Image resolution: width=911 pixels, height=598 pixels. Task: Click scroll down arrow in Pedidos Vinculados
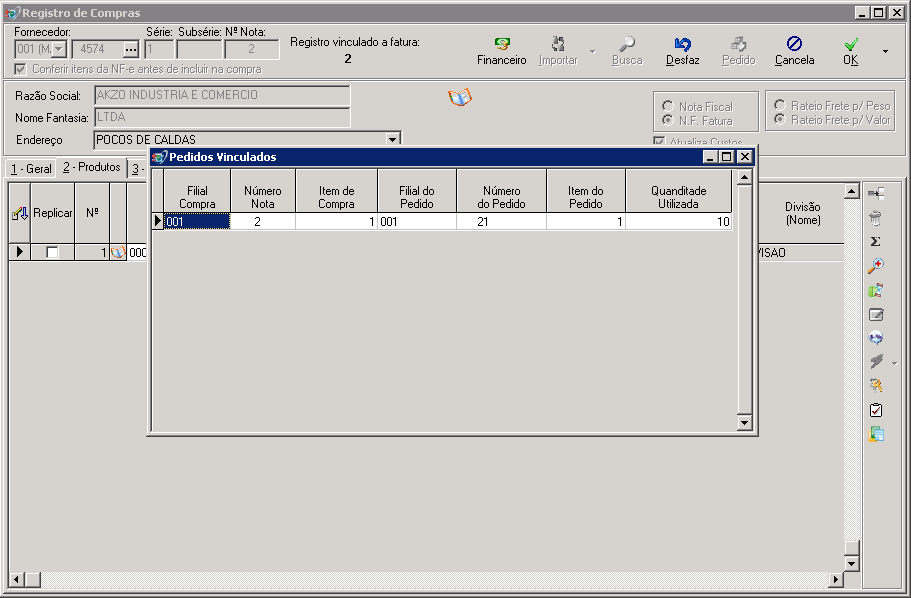click(744, 422)
